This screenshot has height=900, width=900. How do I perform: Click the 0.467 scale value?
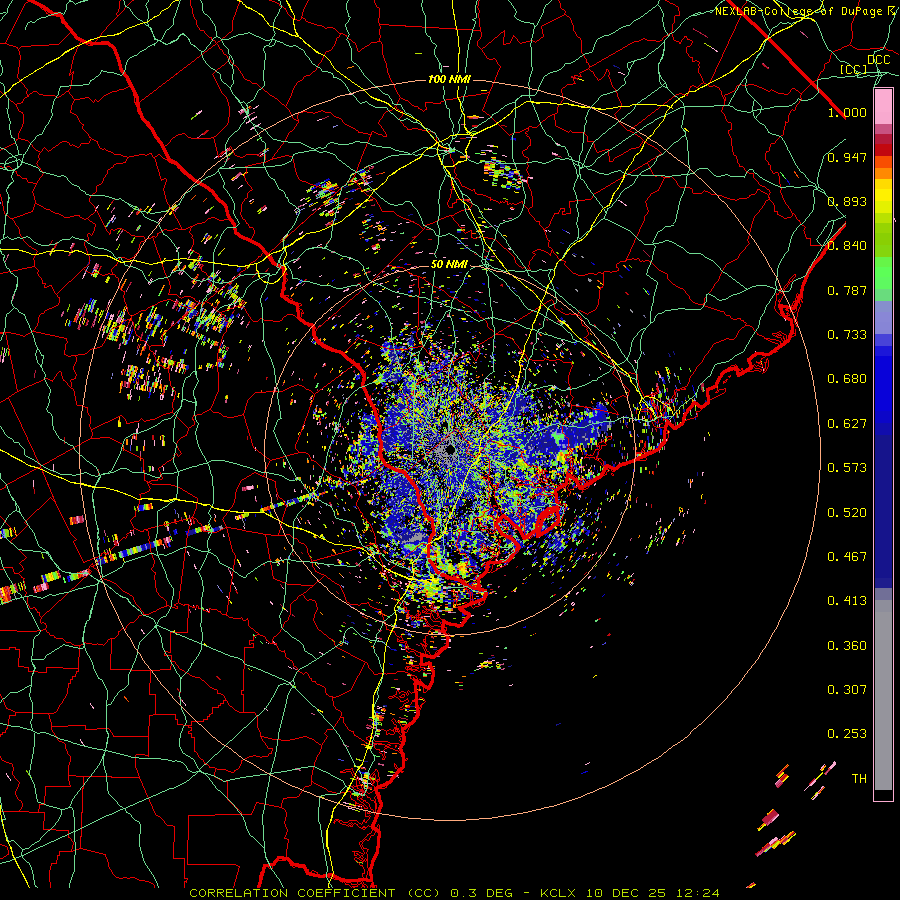847,557
